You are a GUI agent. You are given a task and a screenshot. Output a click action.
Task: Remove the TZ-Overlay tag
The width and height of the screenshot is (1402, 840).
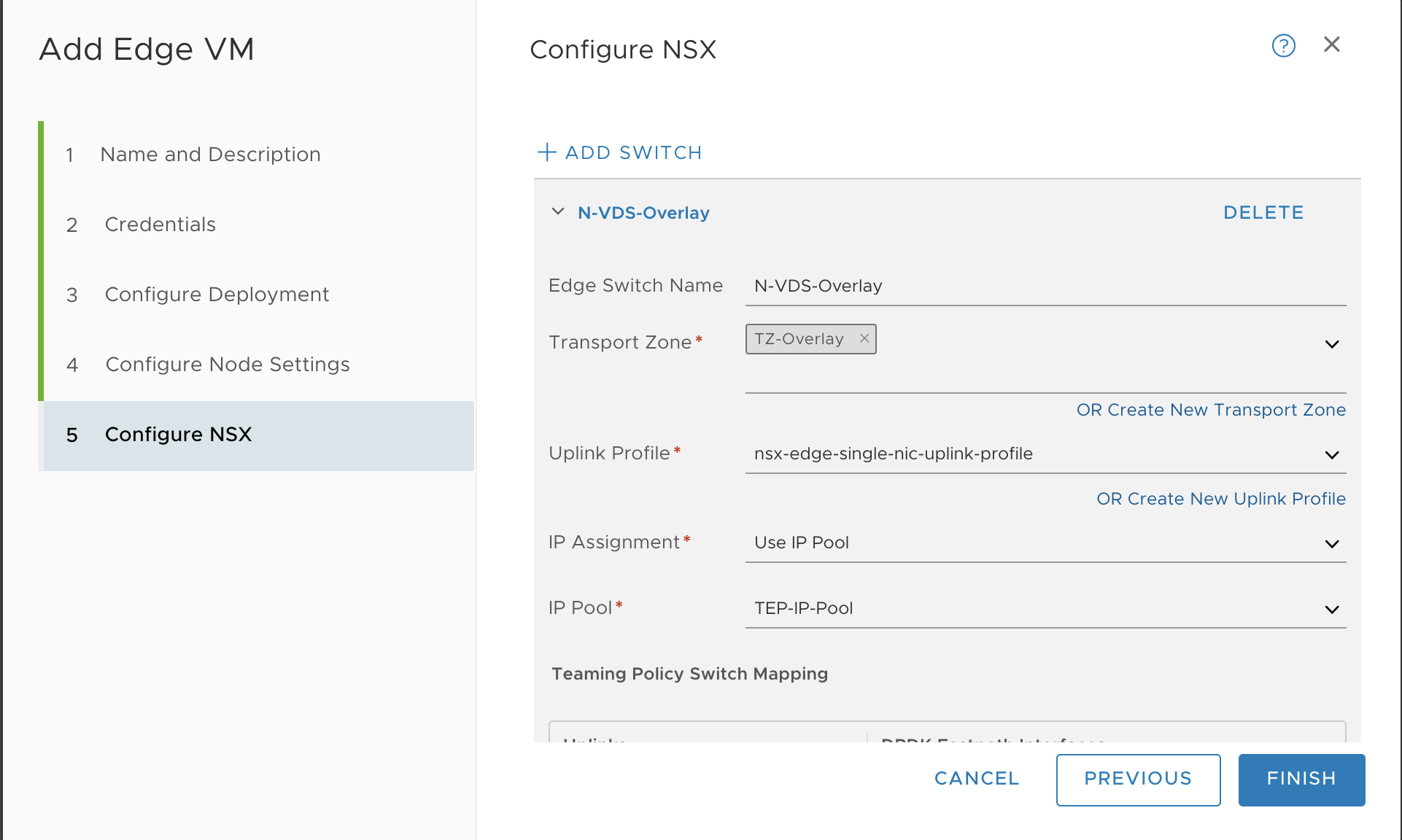[x=864, y=338]
